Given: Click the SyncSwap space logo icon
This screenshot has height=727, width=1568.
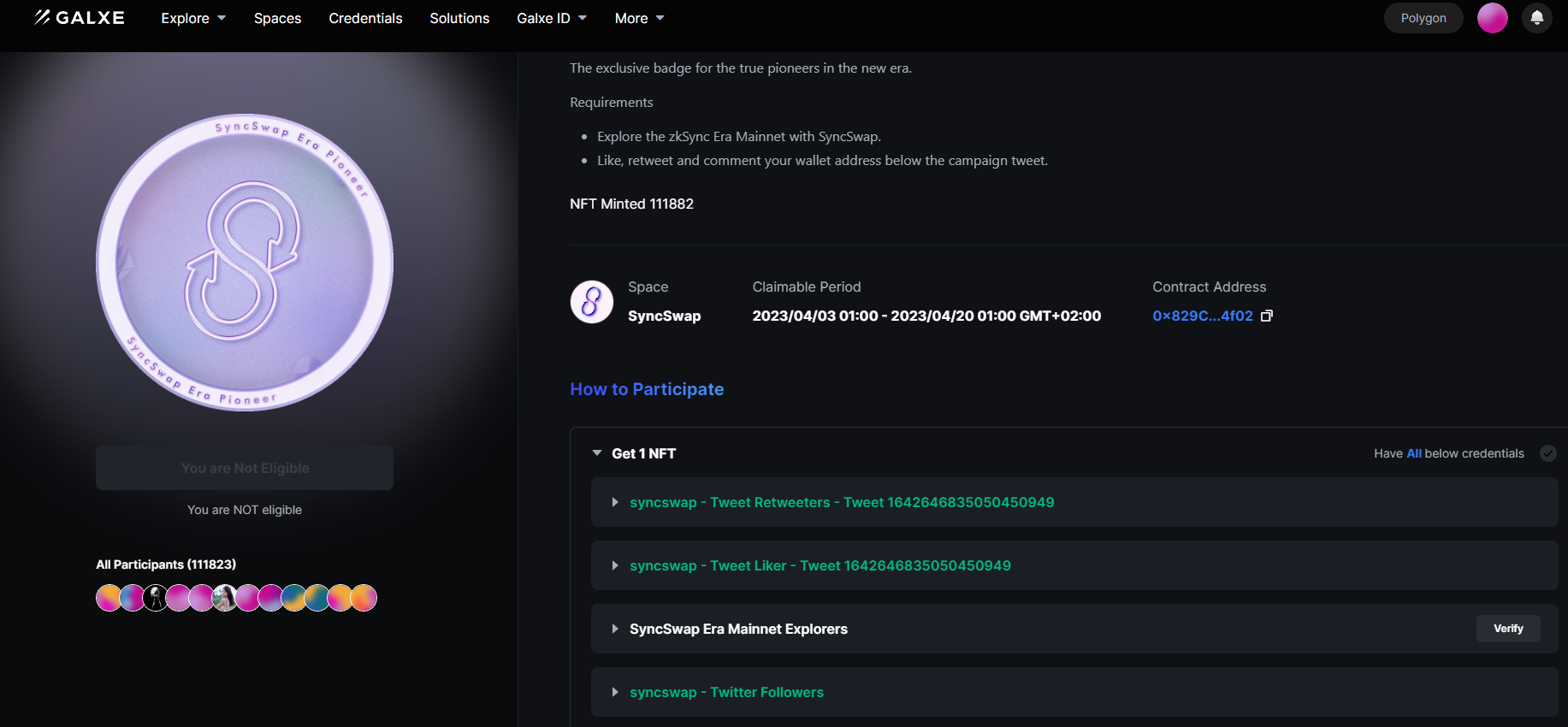Looking at the screenshot, I should point(592,302).
